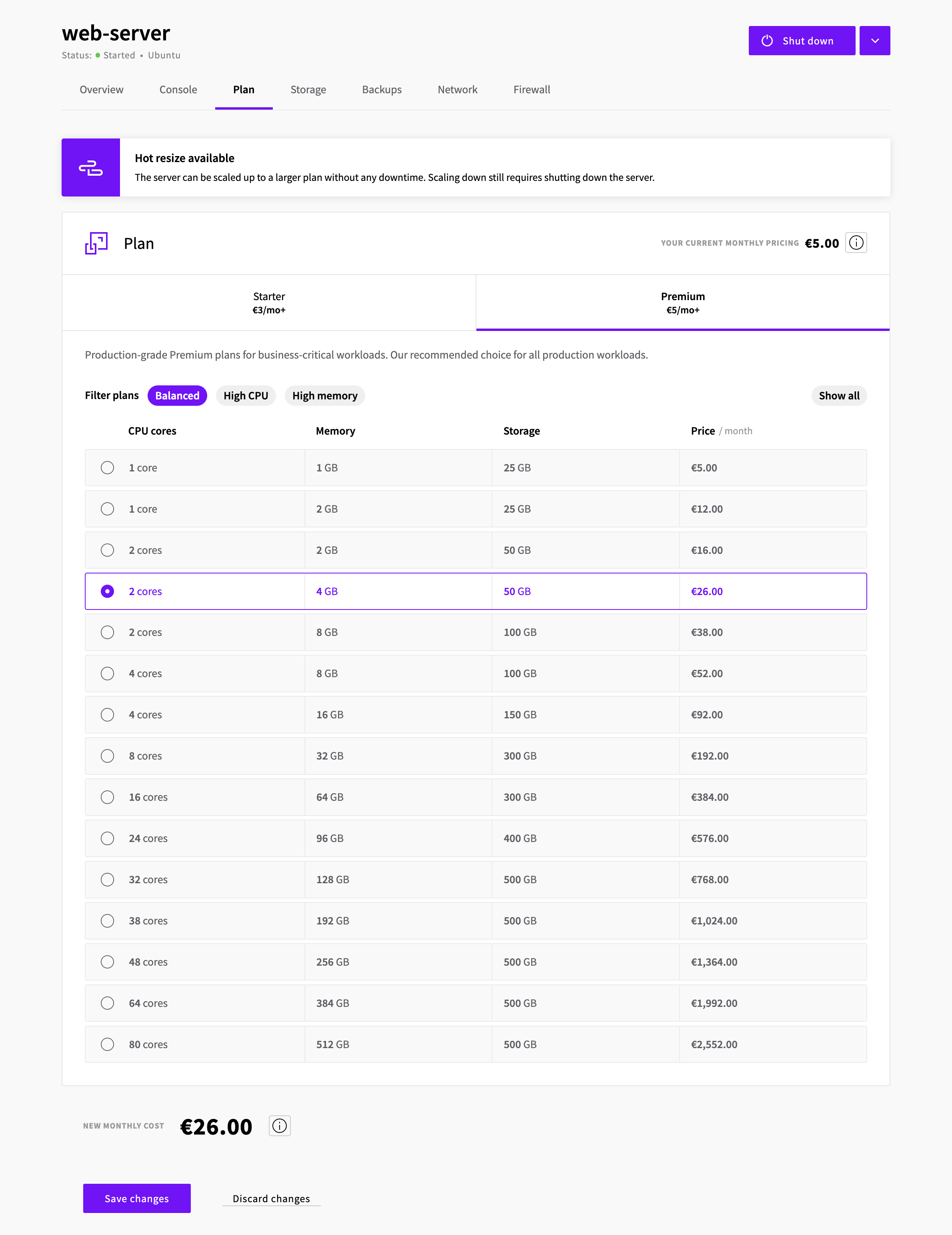Choose the 64 cores plan radio

click(x=108, y=1003)
